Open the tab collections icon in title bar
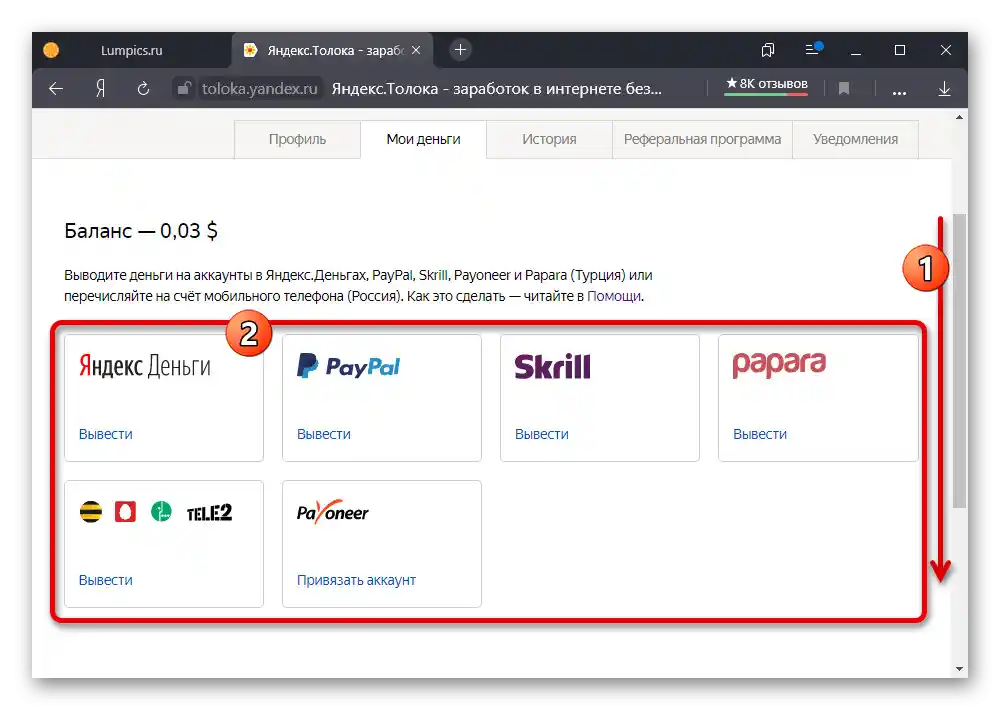This screenshot has height=710, width=1000. (768, 50)
